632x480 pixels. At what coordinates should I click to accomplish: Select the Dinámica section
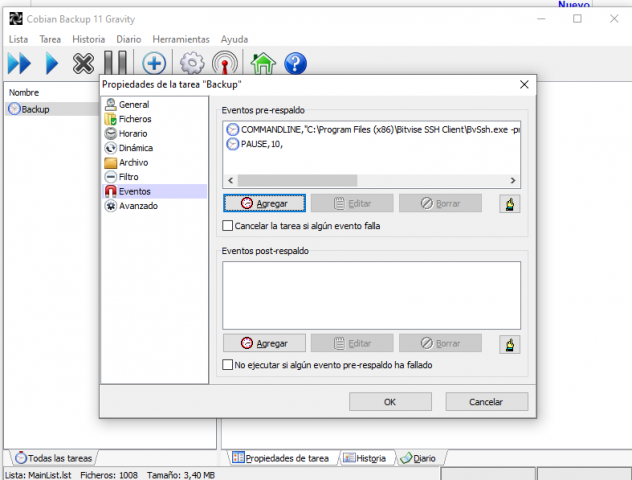point(129,148)
